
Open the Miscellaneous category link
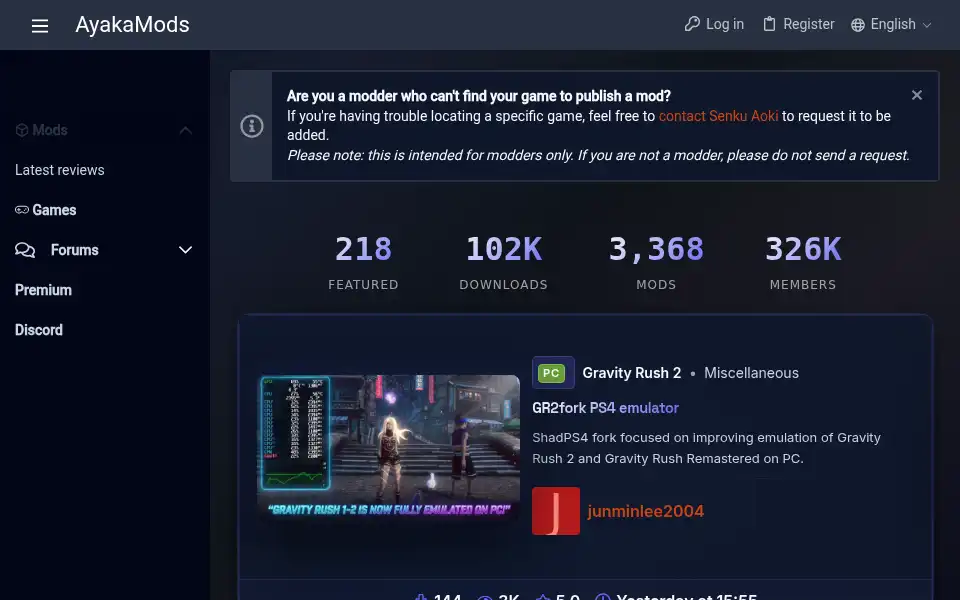click(751, 373)
